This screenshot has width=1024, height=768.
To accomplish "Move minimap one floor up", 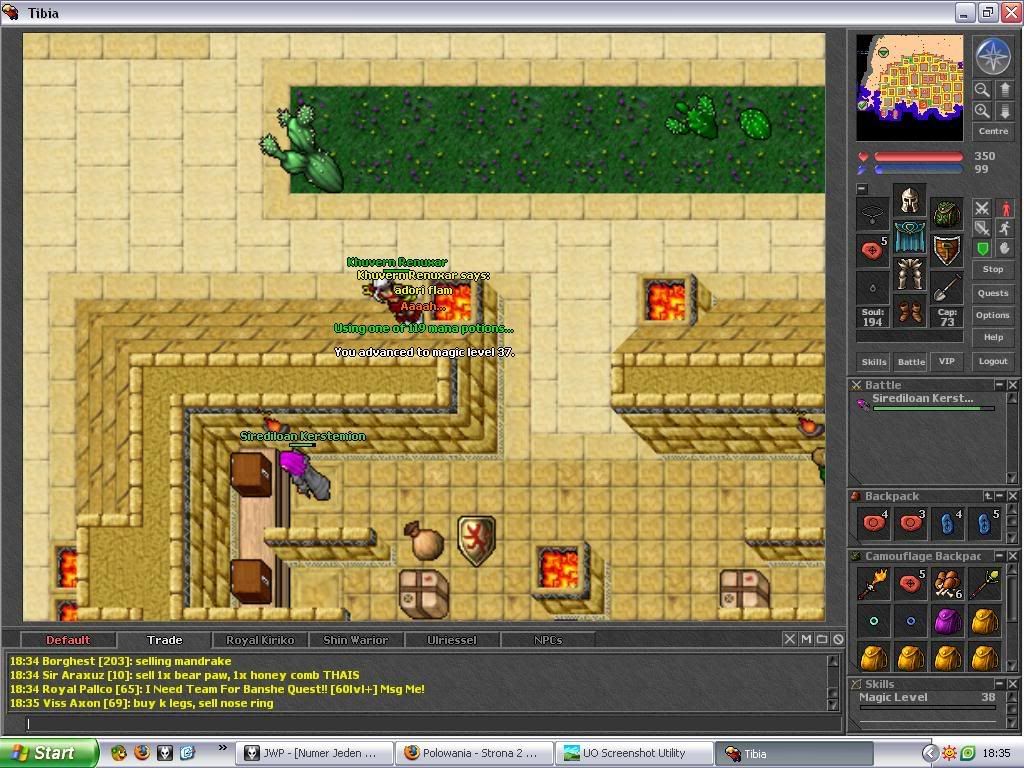I will coord(1005,89).
